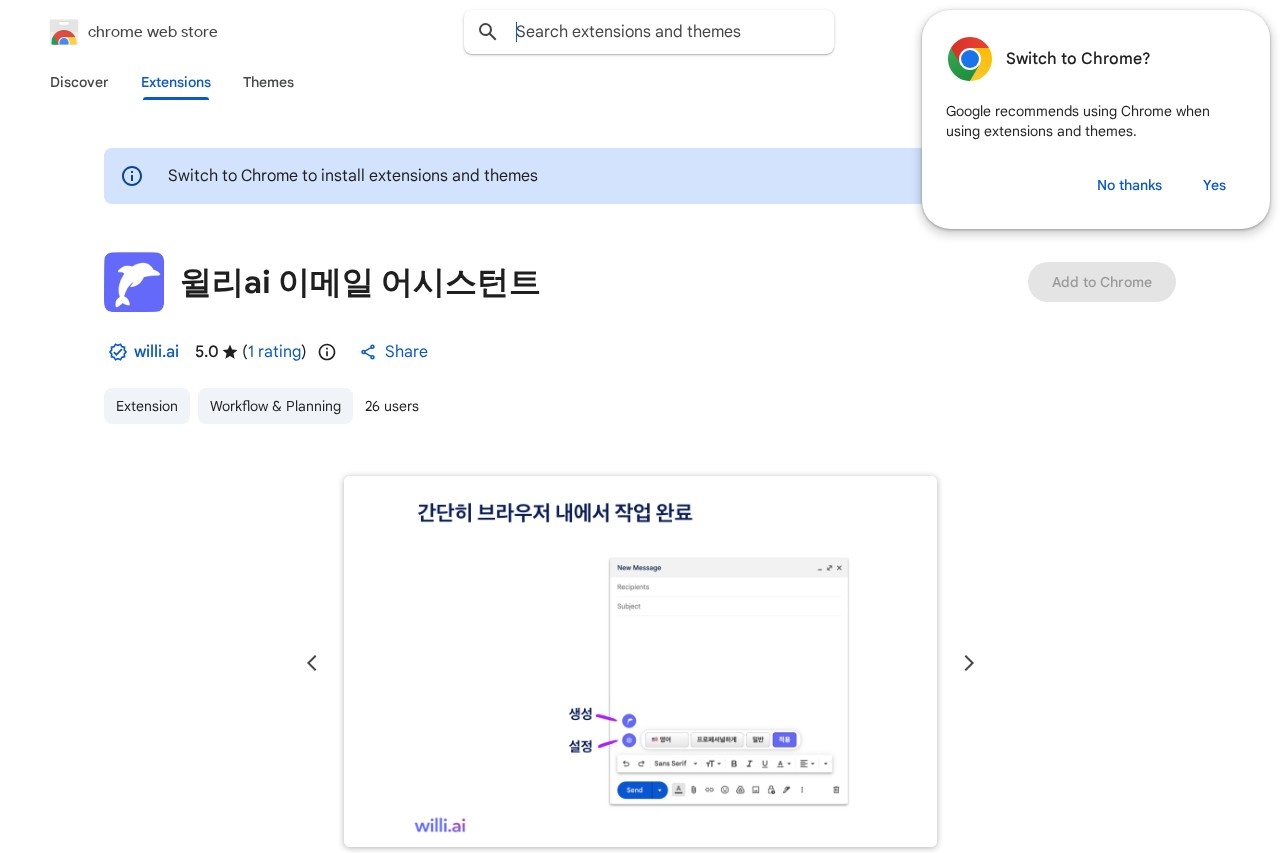
Task: Switch to the Themes tab
Action: point(268,83)
